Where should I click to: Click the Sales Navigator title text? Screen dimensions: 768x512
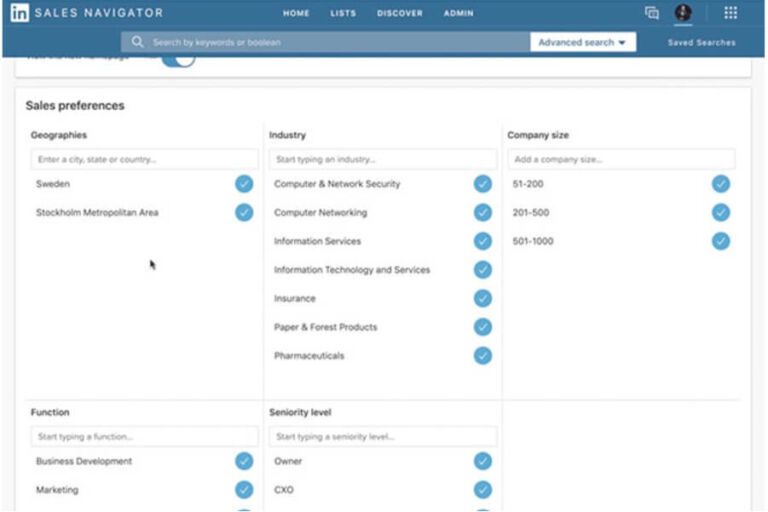click(x=99, y=13)
